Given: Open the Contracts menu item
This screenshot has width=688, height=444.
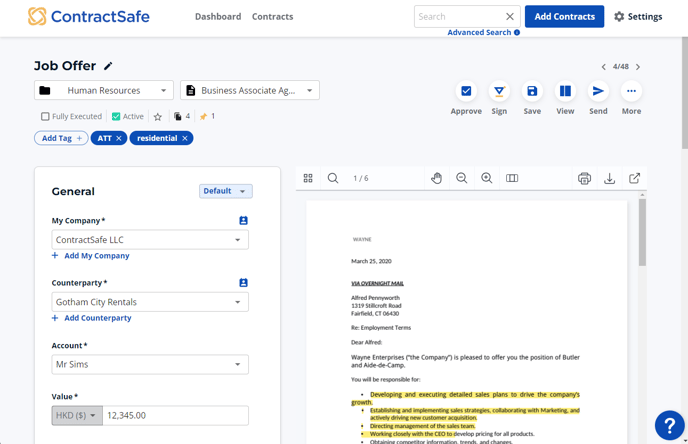Looking at the screenshot, I should 272,17.
